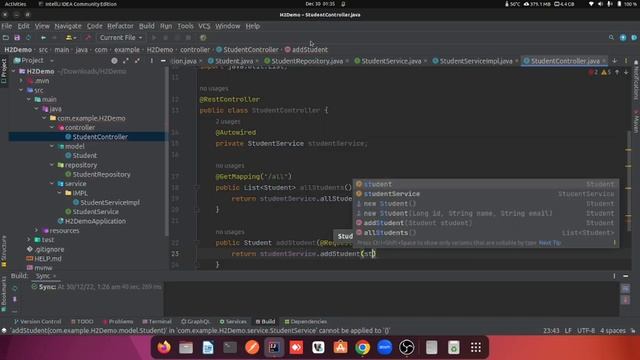Click the Run green play icon
The height and width of the screenshot is (360, 640).
154,38
